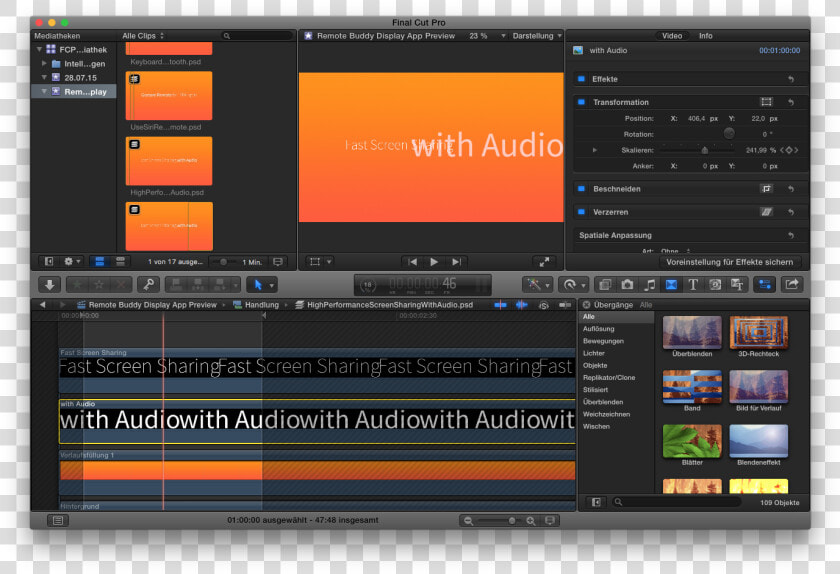Click the share export icon
Image resolution: width=840 pixels, height=574 pixels.
[792, 285]
